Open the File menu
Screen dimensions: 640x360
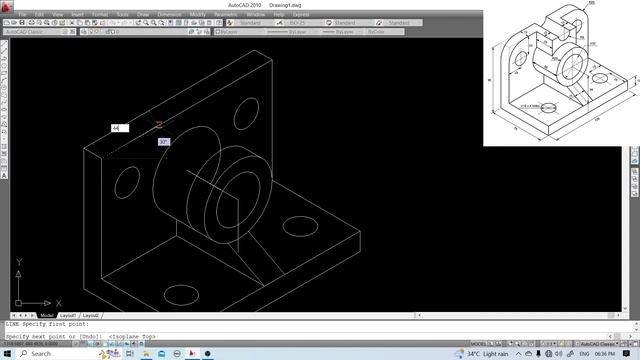[x=22, y=14]
